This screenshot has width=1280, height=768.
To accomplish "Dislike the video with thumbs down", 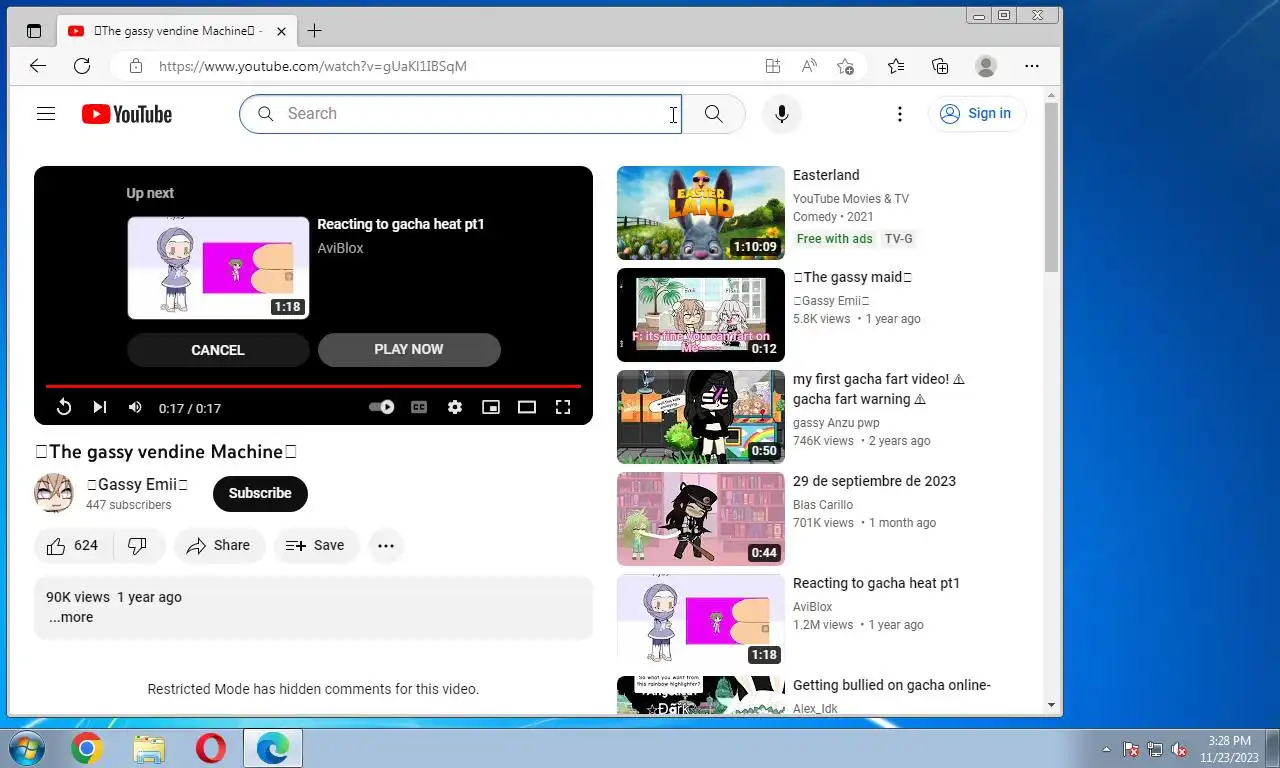I will [138, 545].
